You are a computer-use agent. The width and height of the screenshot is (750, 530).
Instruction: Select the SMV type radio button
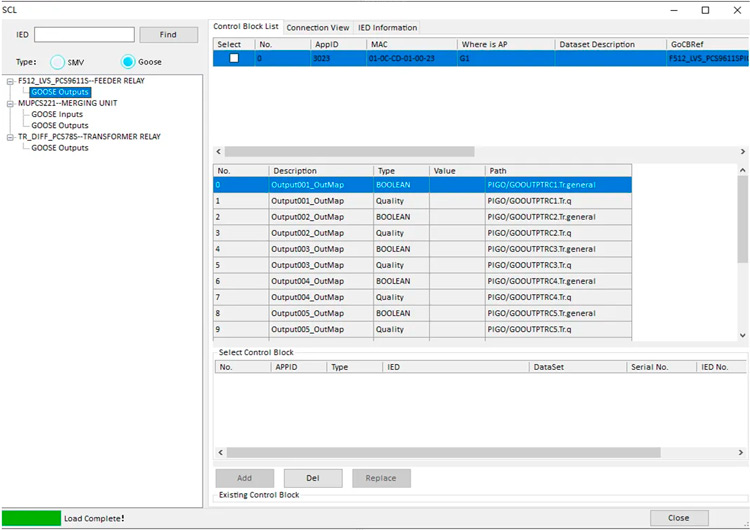tap(57, 62)
